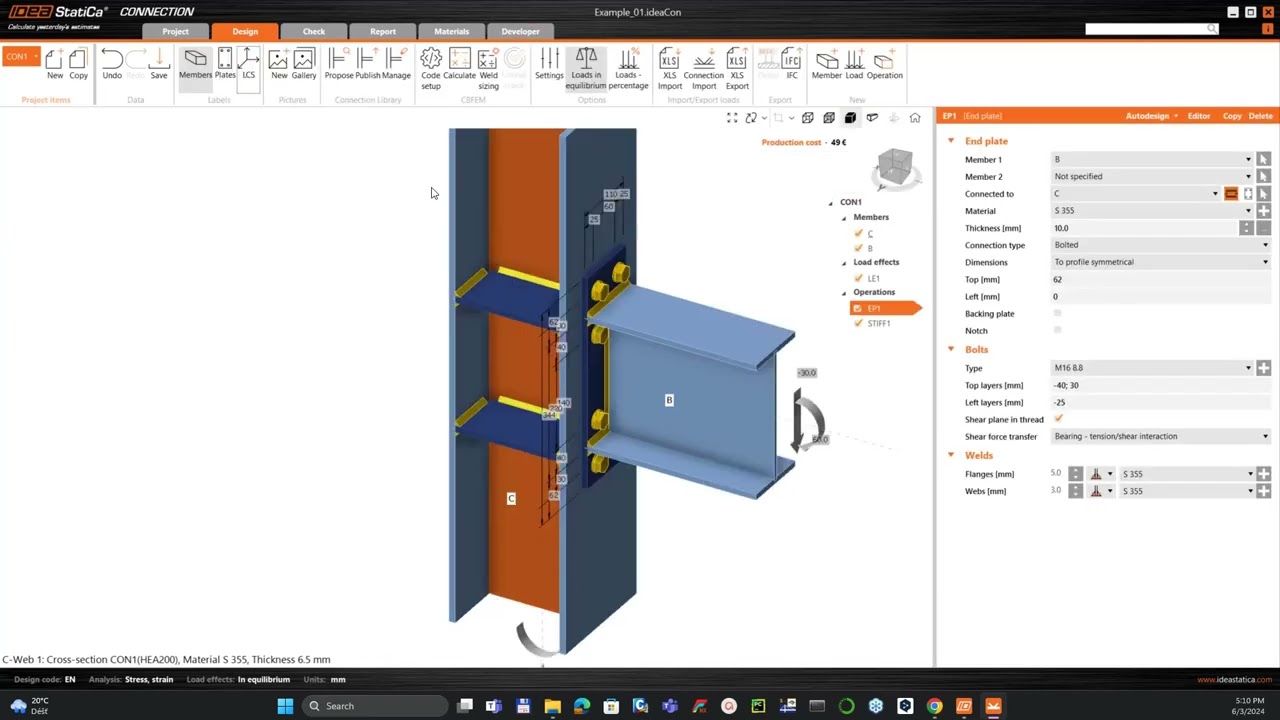1280x720 pixels.
Task: Click XLS Export
Action: tap(737, 68)
